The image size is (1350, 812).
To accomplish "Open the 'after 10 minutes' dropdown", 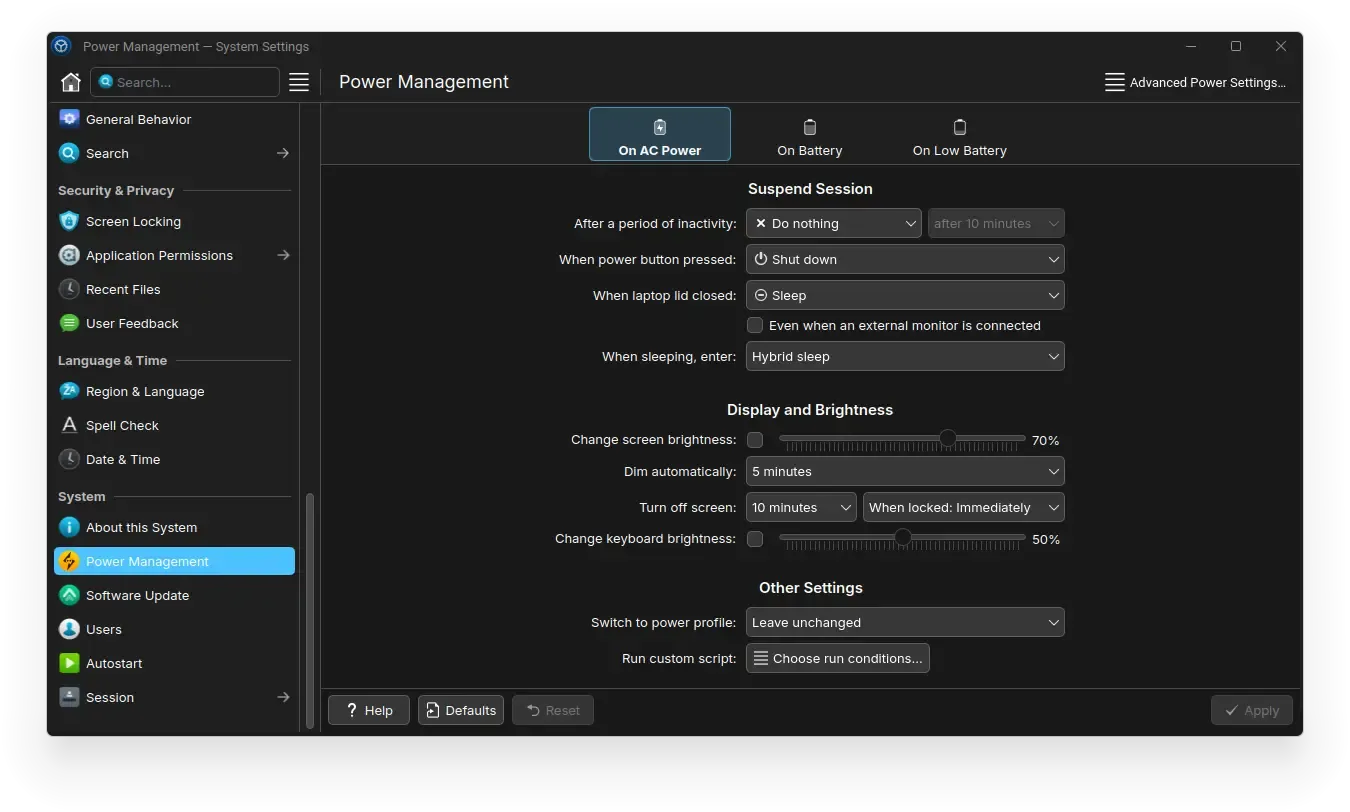I will tap(996, 223).
